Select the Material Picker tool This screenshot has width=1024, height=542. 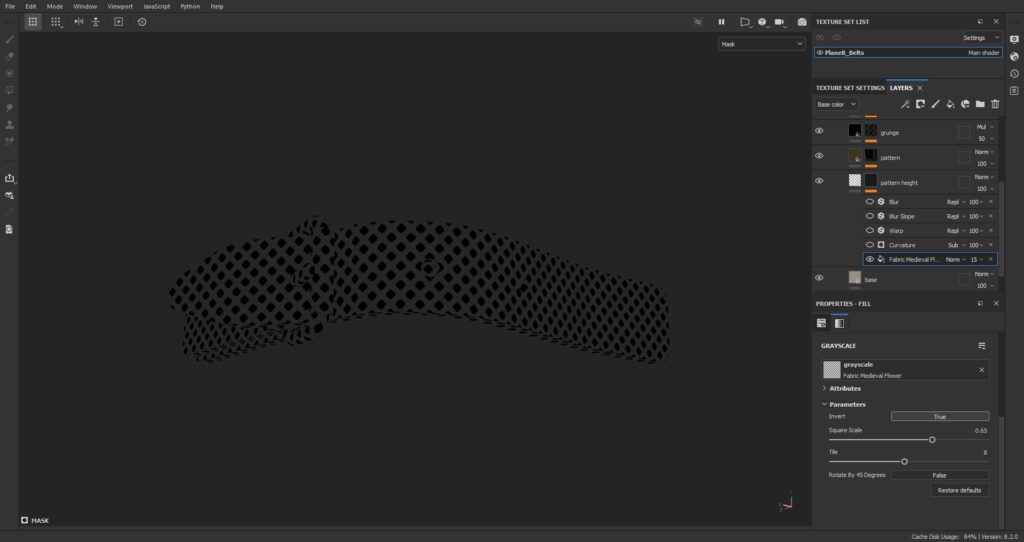click(x=9, y=141)
